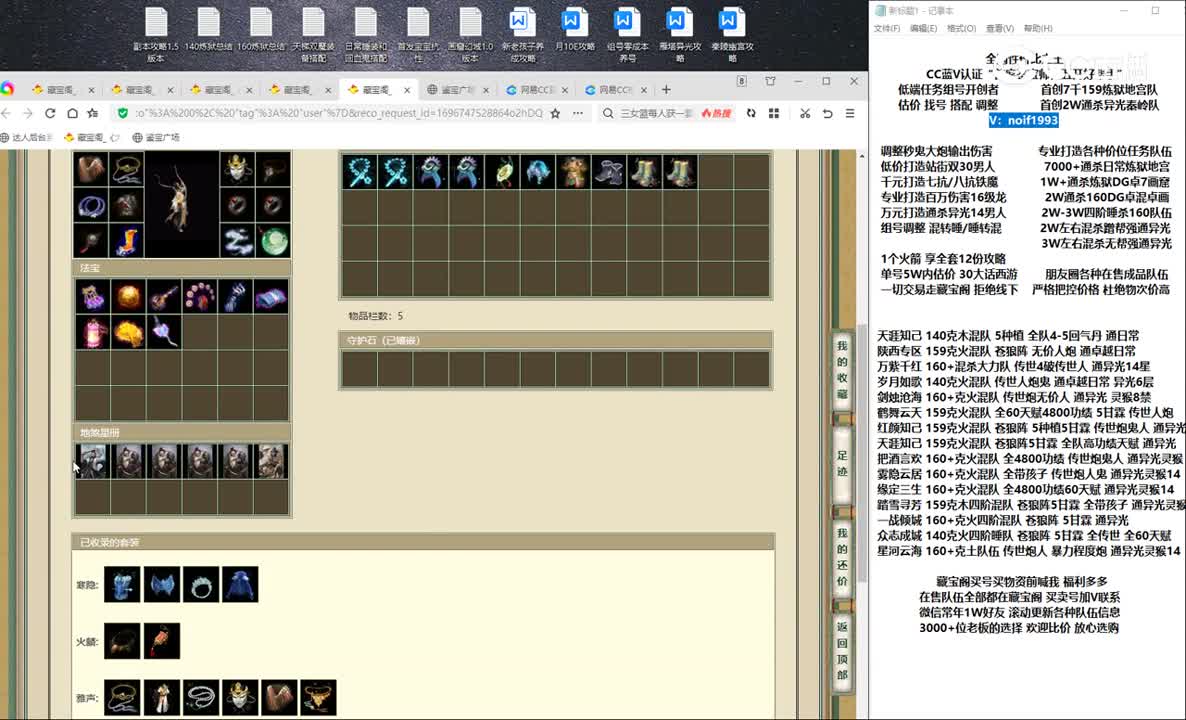
Task: Click the 寒隐 set ring icon
Action: [x=201, y=584]
